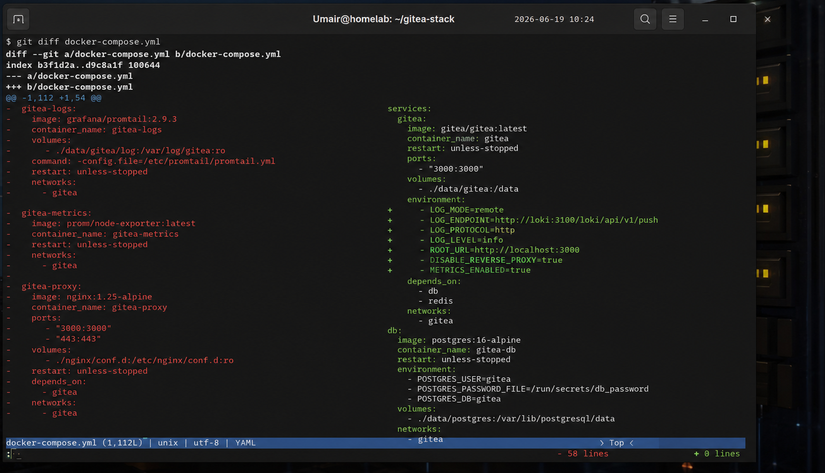The image size is (825, 473).
Task: Click the line 'container_name: gitea-metrics'
Action: coord(105,234)
